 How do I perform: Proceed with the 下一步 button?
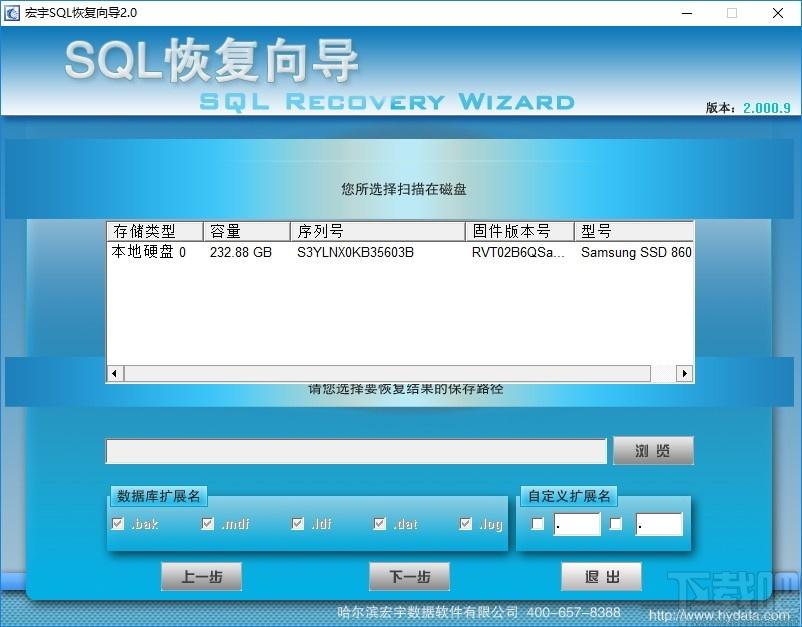click(409, 576)
